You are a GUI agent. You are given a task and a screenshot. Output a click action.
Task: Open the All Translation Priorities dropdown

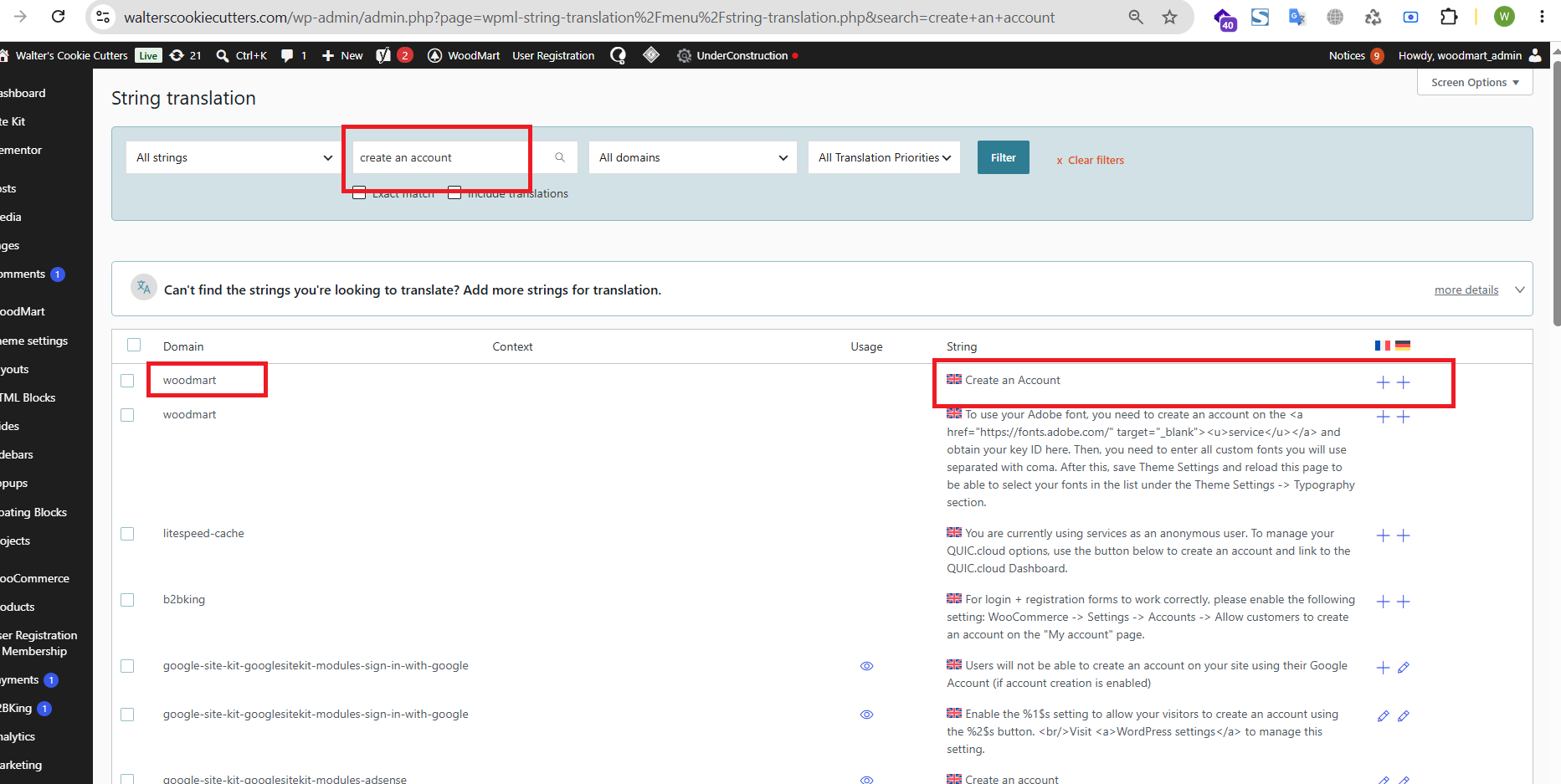[884, 157]
